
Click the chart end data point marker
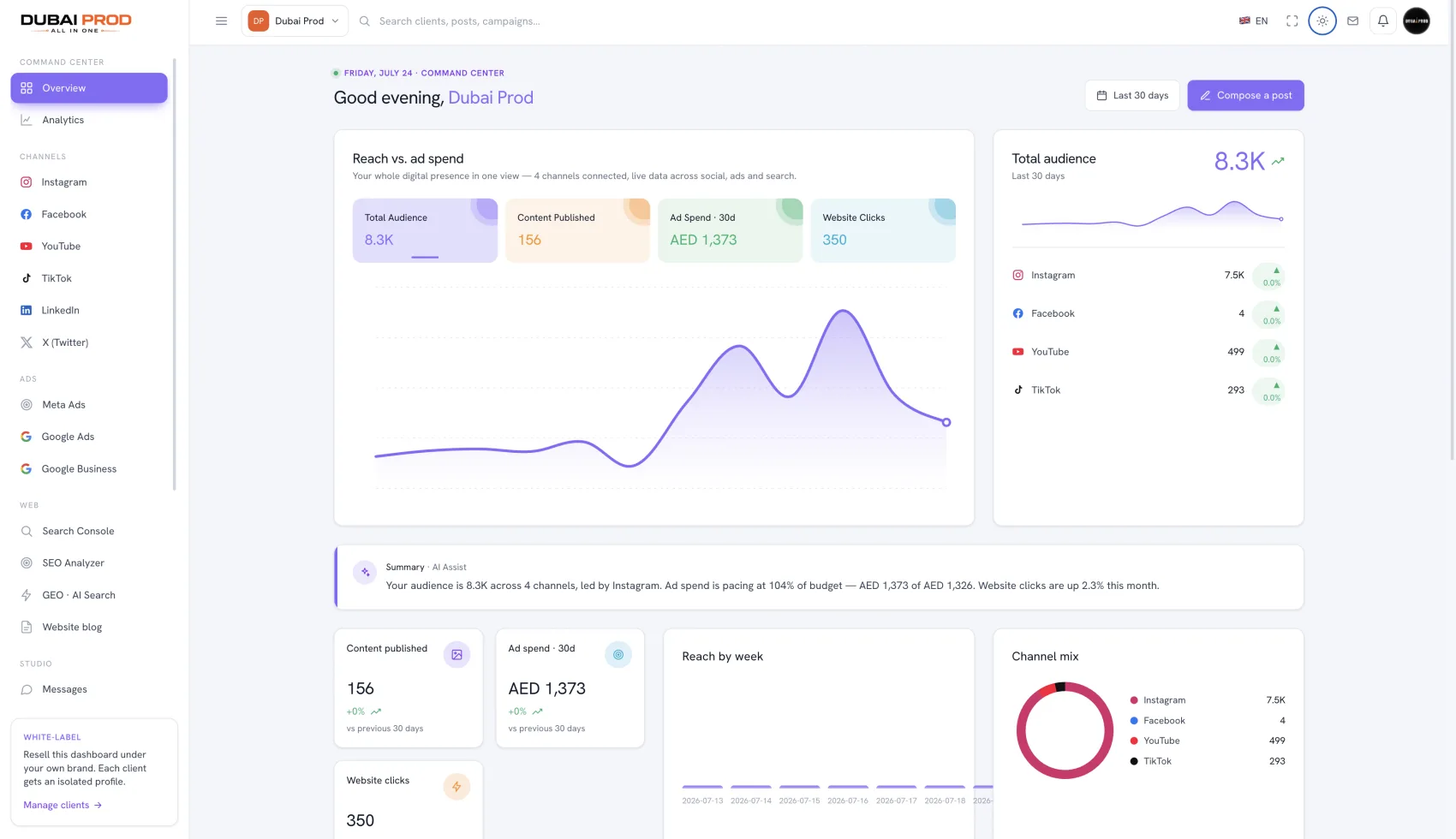[946, 422]
